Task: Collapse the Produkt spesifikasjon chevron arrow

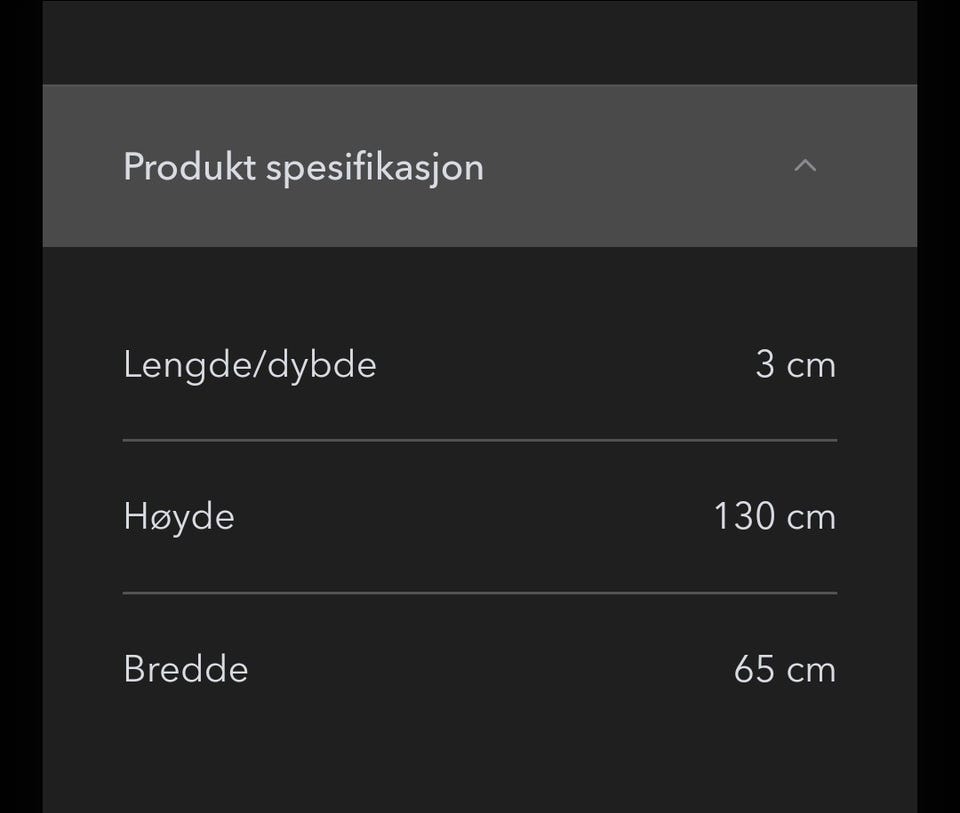Action: pyautogui.click(x=804, y=166)
